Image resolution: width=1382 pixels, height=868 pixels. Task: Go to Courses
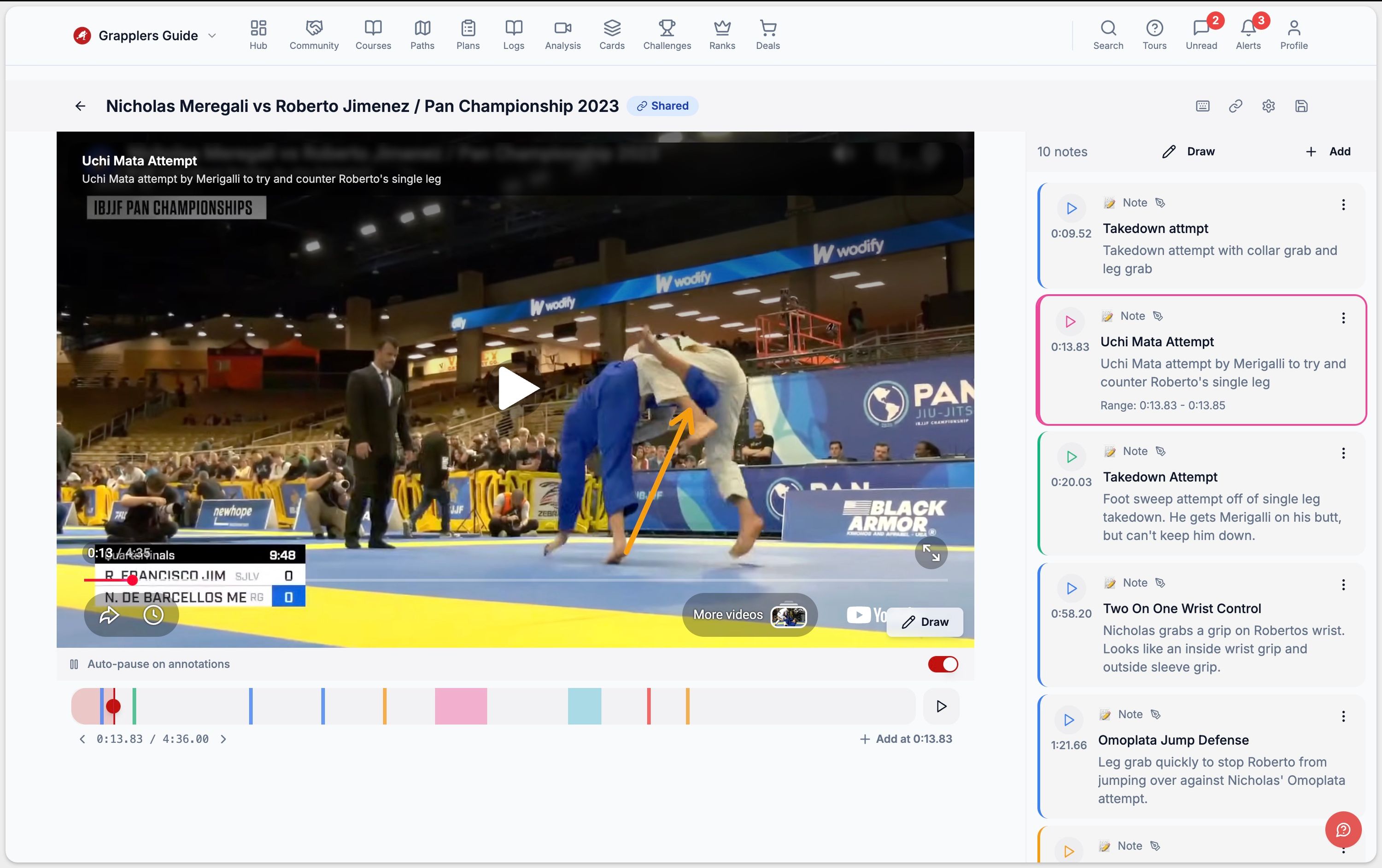coord(373,35)
